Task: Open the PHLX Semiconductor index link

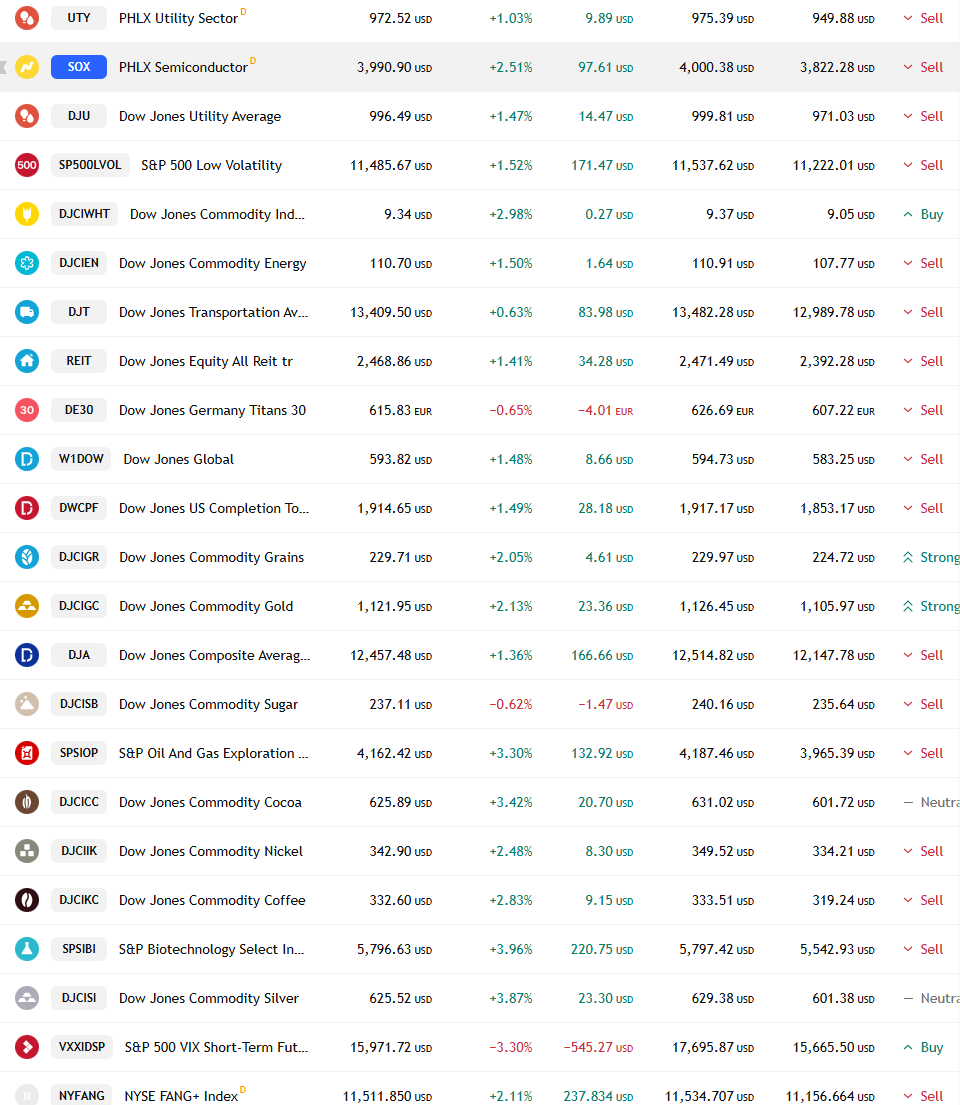Action: [183, 67]
